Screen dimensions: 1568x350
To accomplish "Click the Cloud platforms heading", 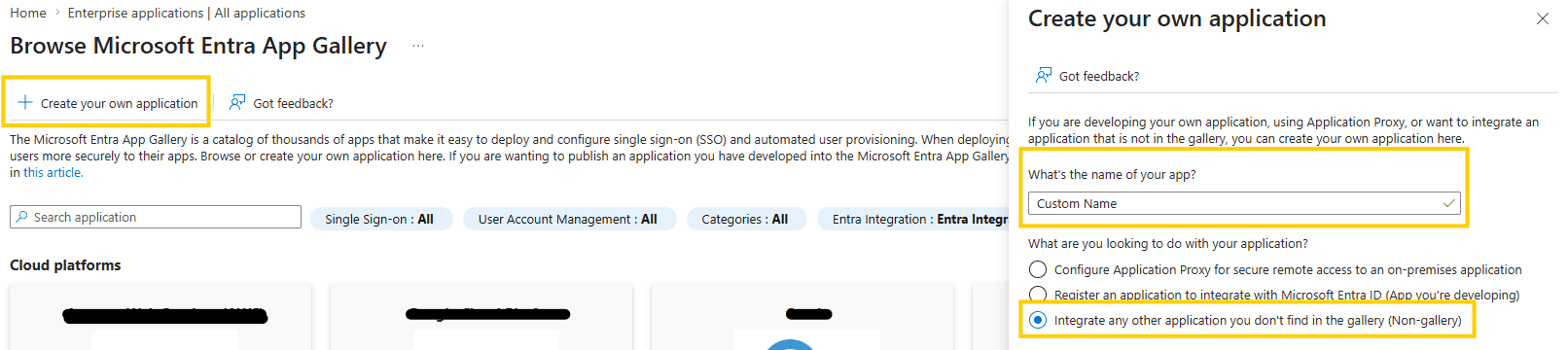I will (66, 264).
